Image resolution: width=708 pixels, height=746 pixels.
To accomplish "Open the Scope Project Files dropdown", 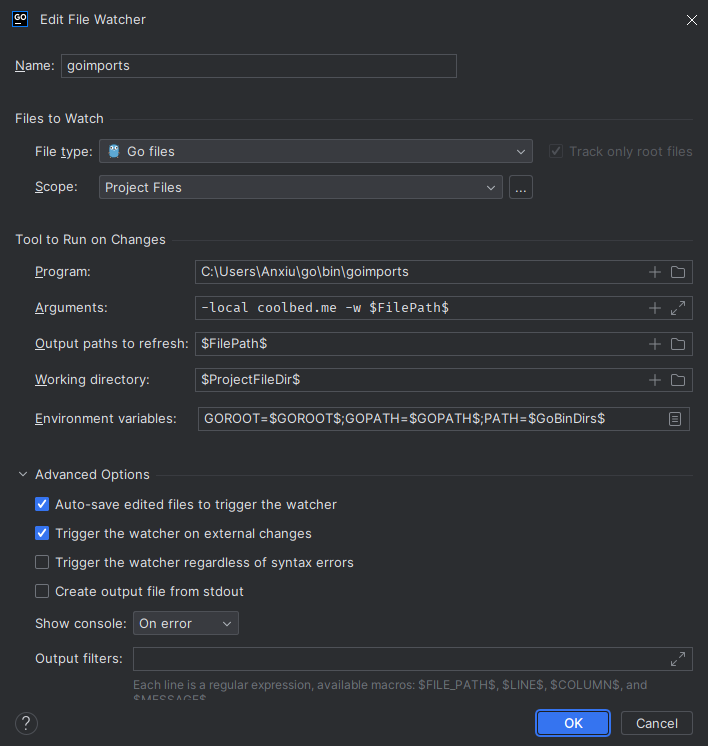I will [301, 187].
